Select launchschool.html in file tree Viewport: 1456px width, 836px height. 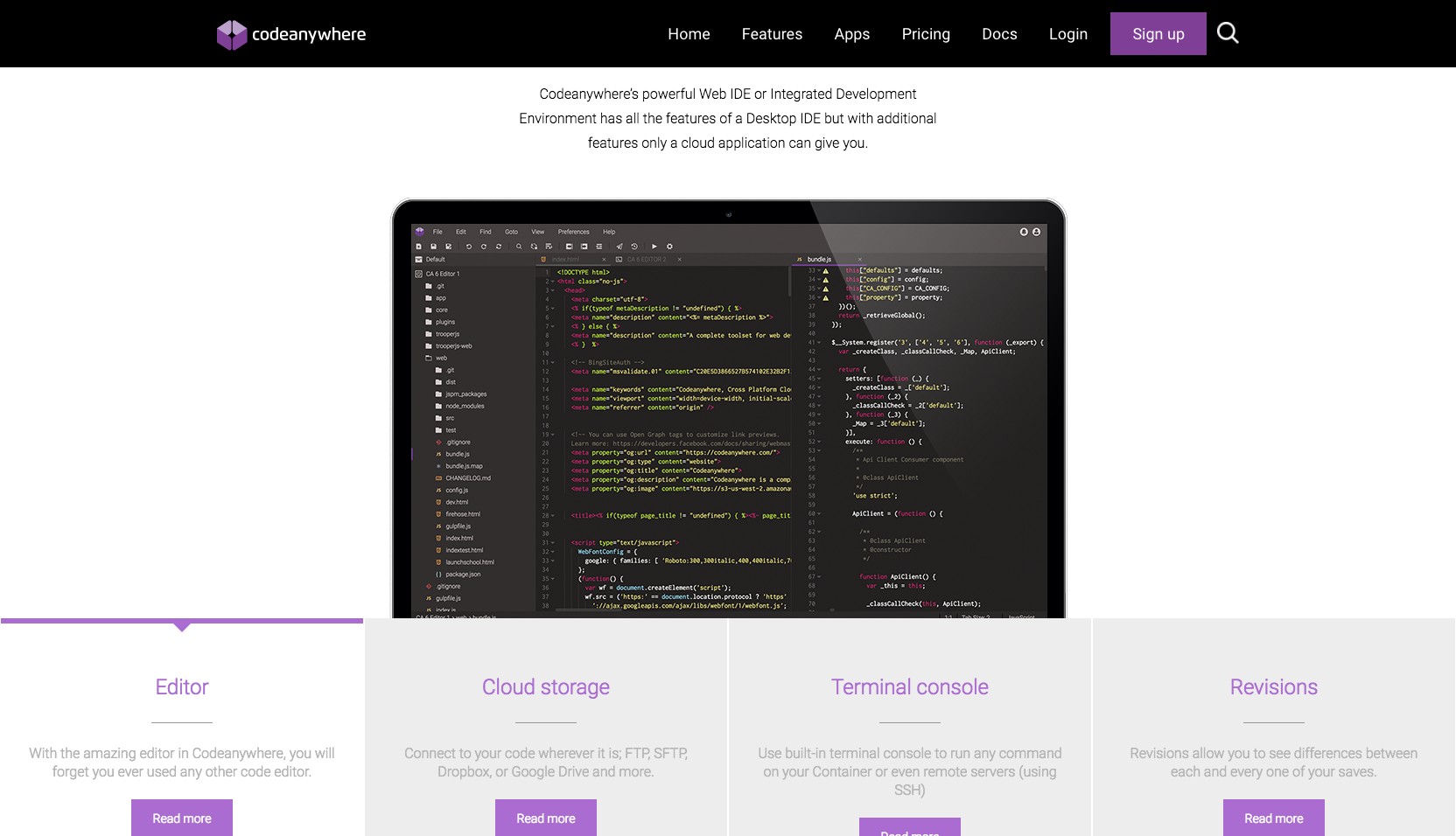coord(470,562)
